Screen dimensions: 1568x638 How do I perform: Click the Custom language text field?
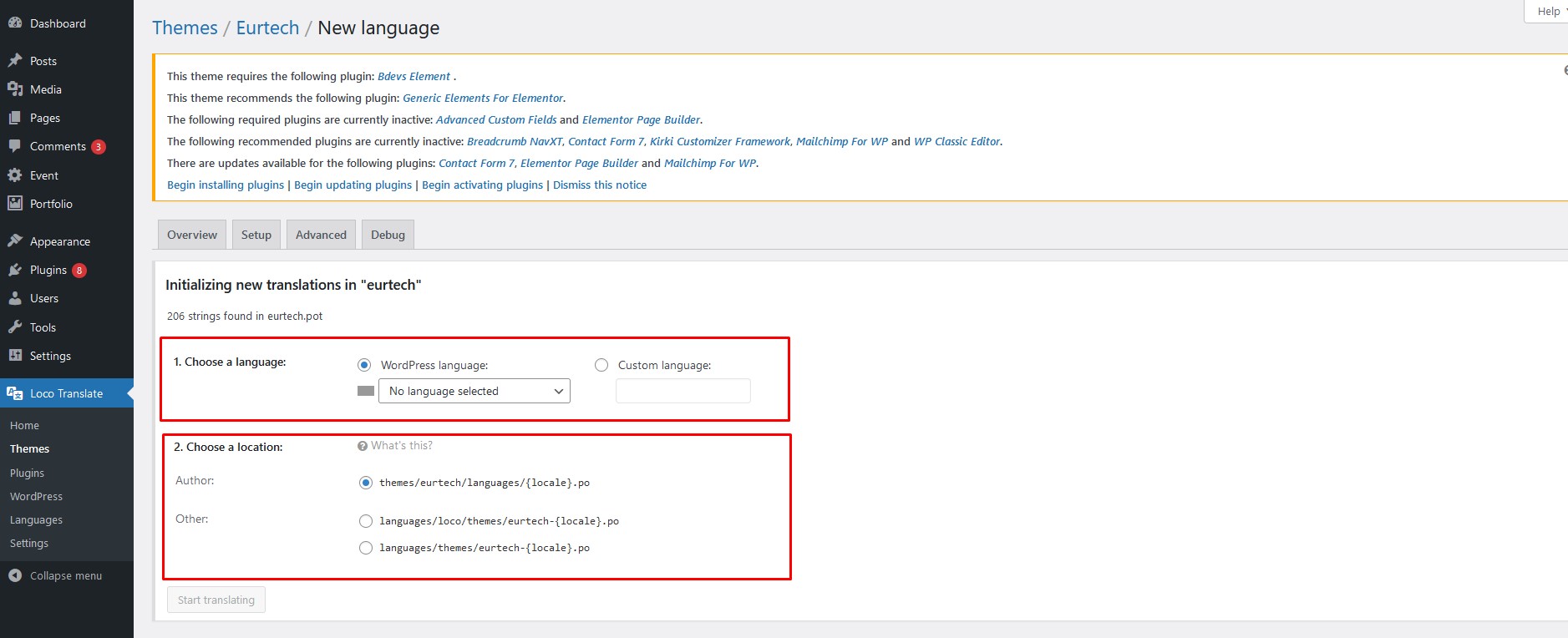[x=683, y=391]
